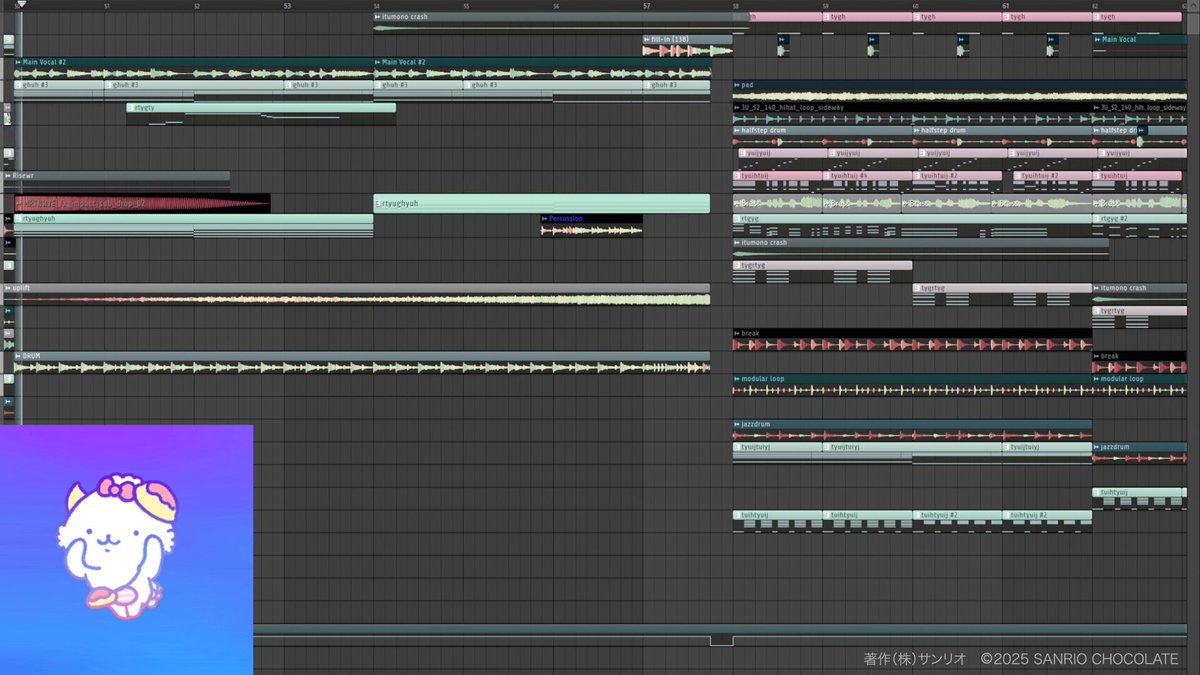Screen dimensions: 1200x675
Task: Click bar 53 on the timeline ruler
Action: pos(287,6)
